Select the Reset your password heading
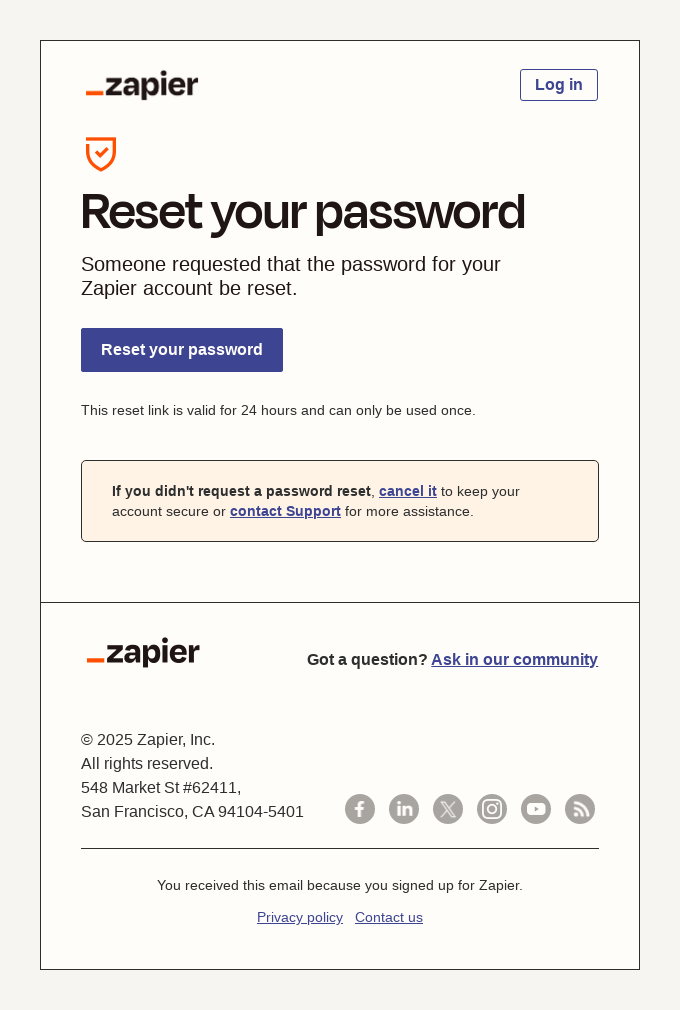Image resolution: width=680 pixels, height=1010 pixels. [303, 212]
